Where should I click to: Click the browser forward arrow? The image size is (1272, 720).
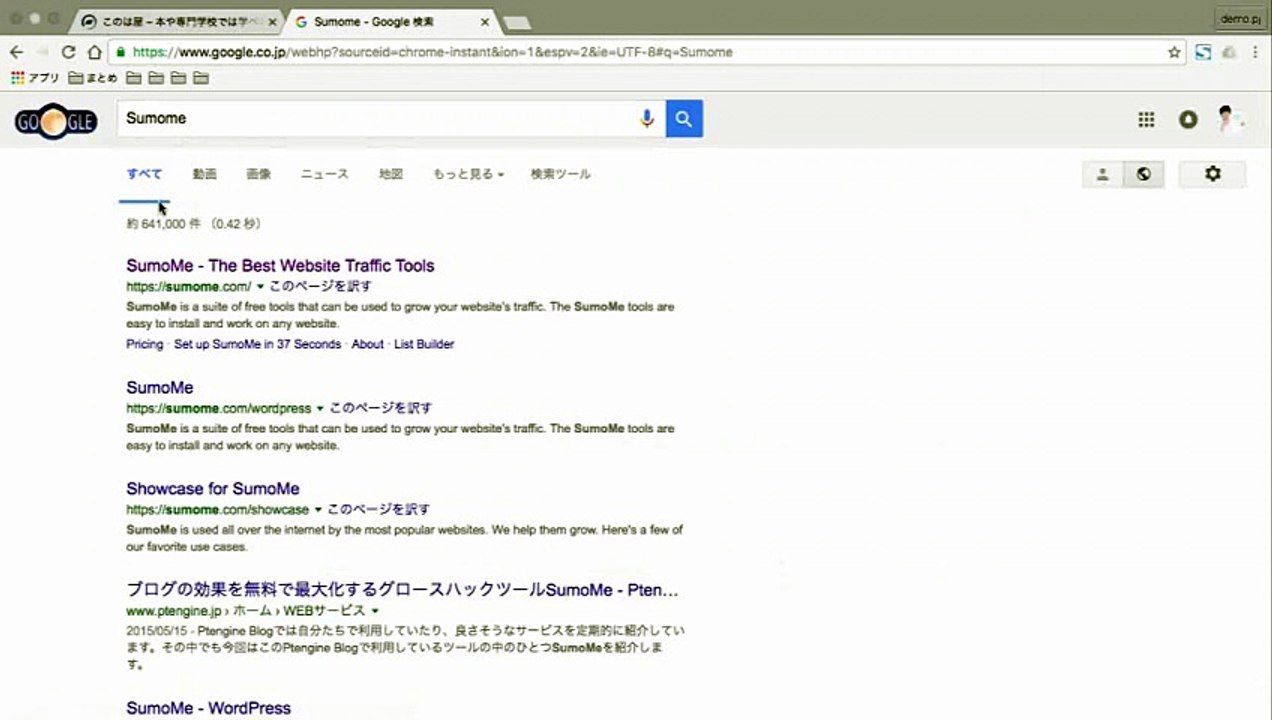[x=42, y=52]
